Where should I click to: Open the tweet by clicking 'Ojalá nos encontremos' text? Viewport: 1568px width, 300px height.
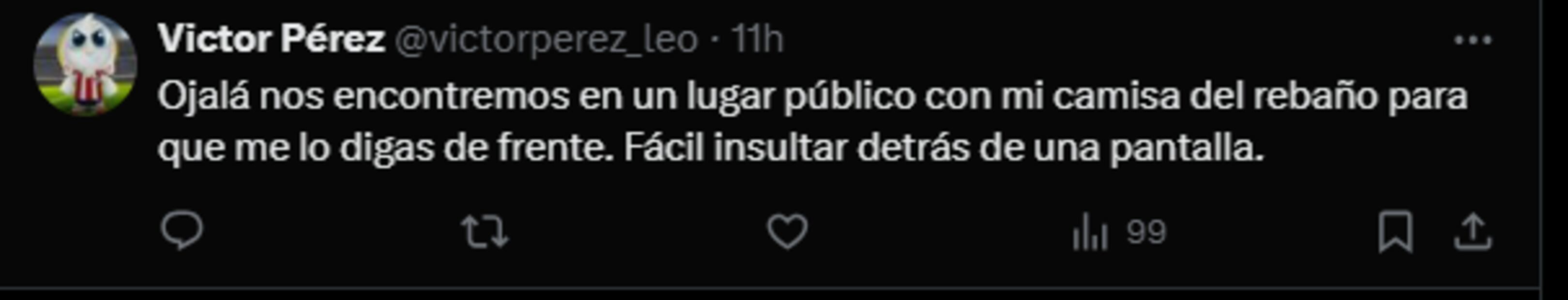(364, 95)
